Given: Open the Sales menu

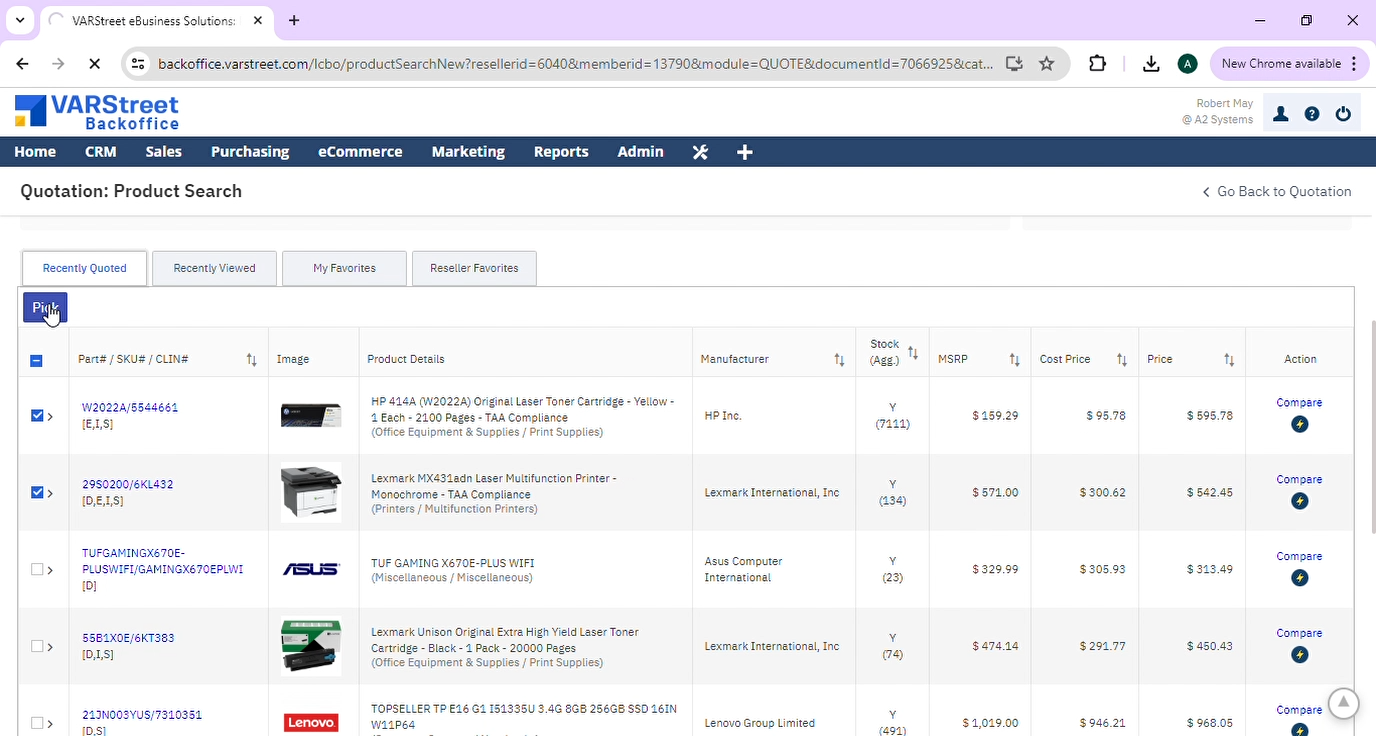Looking at the screenshot, I should (163, 152).
